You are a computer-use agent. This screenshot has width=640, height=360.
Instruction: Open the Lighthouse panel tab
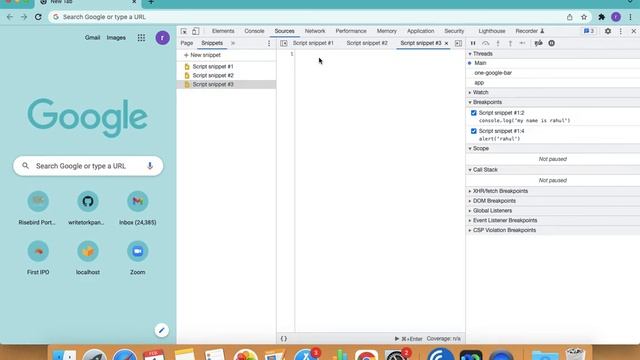pos(492,31)
